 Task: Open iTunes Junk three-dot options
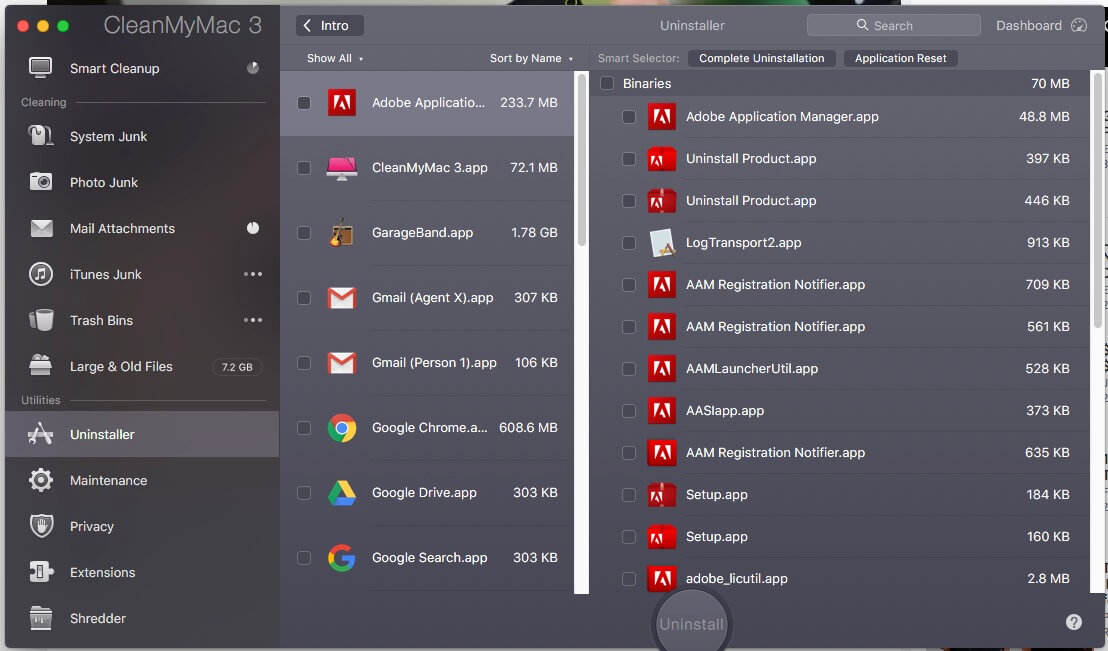pyautogui.click(x=252, y=274)
